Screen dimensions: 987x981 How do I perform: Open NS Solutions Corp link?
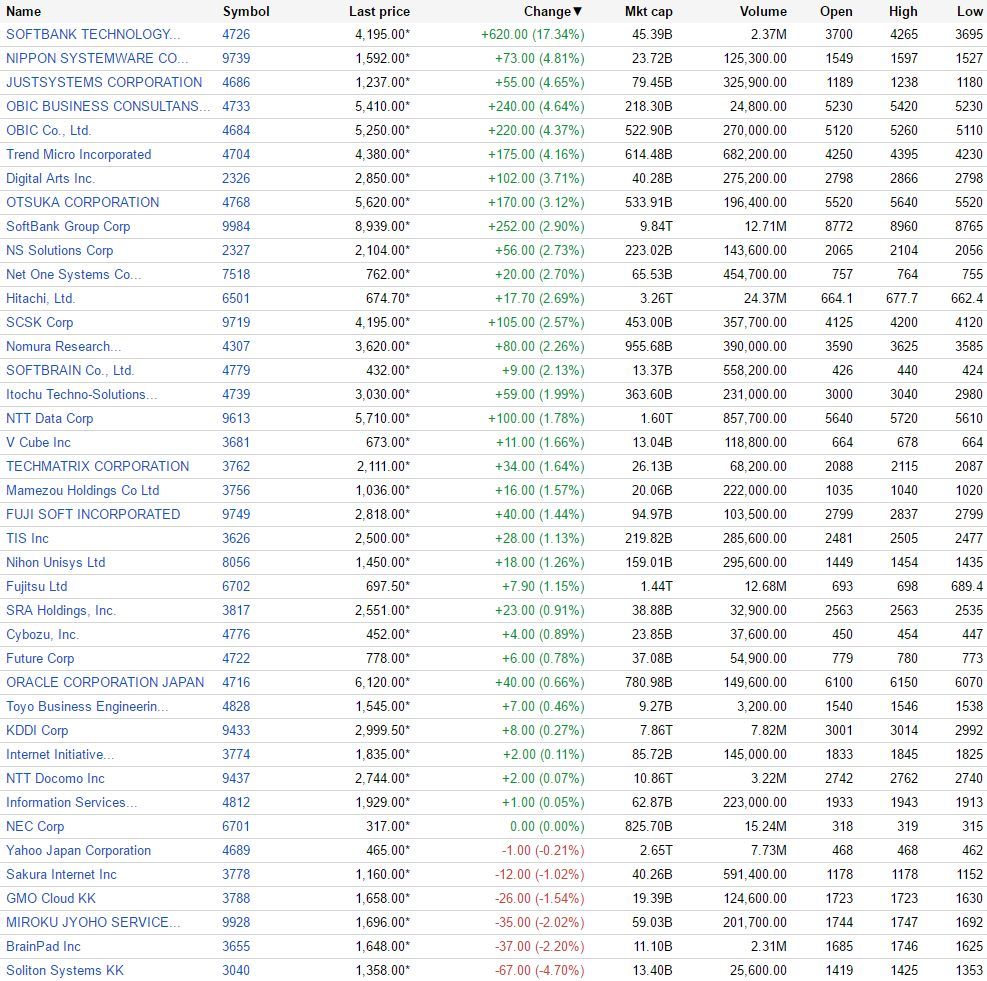(60, 250)
